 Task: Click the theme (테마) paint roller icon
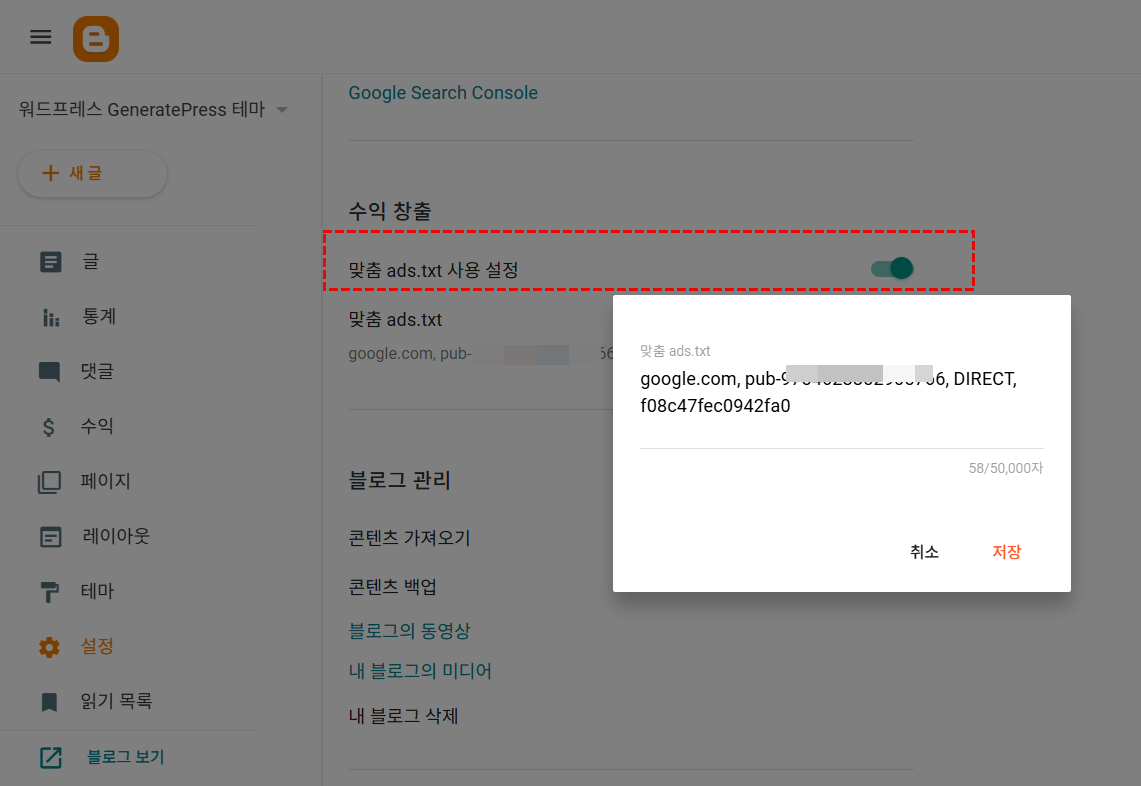click(49, 592)
